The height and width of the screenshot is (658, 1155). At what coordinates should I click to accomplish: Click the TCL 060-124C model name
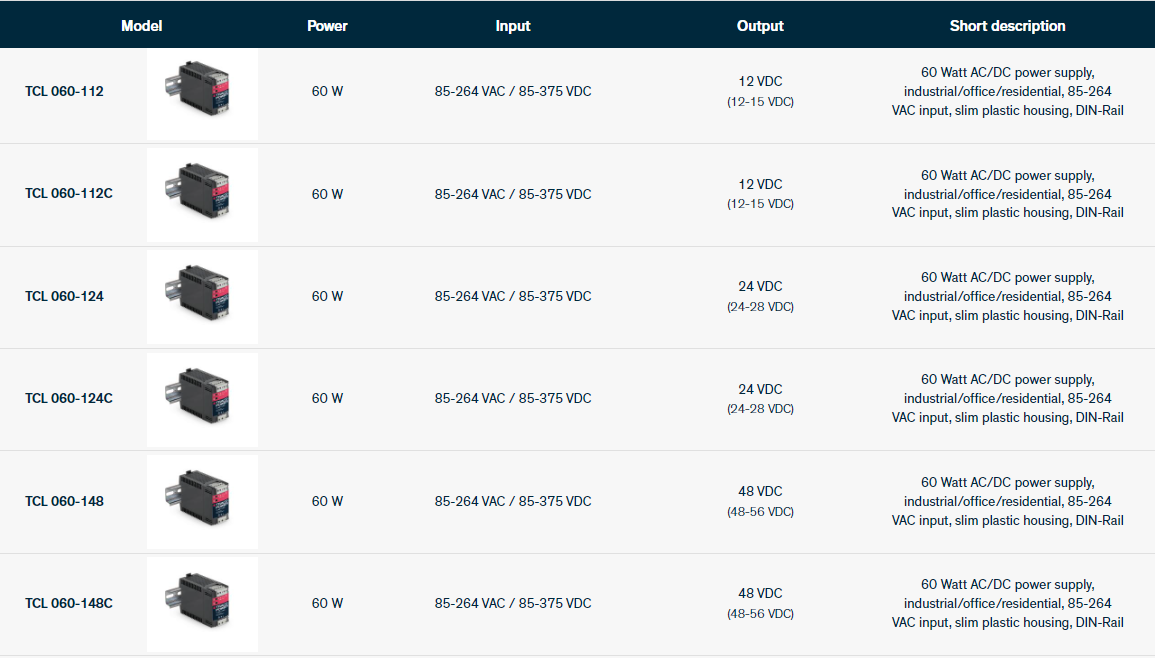click(x=68, y=399)
